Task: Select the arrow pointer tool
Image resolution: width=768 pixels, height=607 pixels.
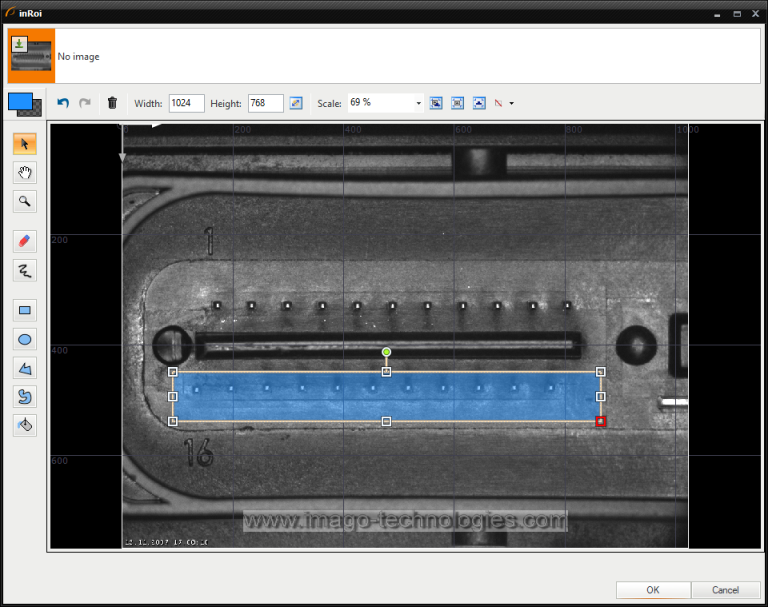Action: point(25,144)
